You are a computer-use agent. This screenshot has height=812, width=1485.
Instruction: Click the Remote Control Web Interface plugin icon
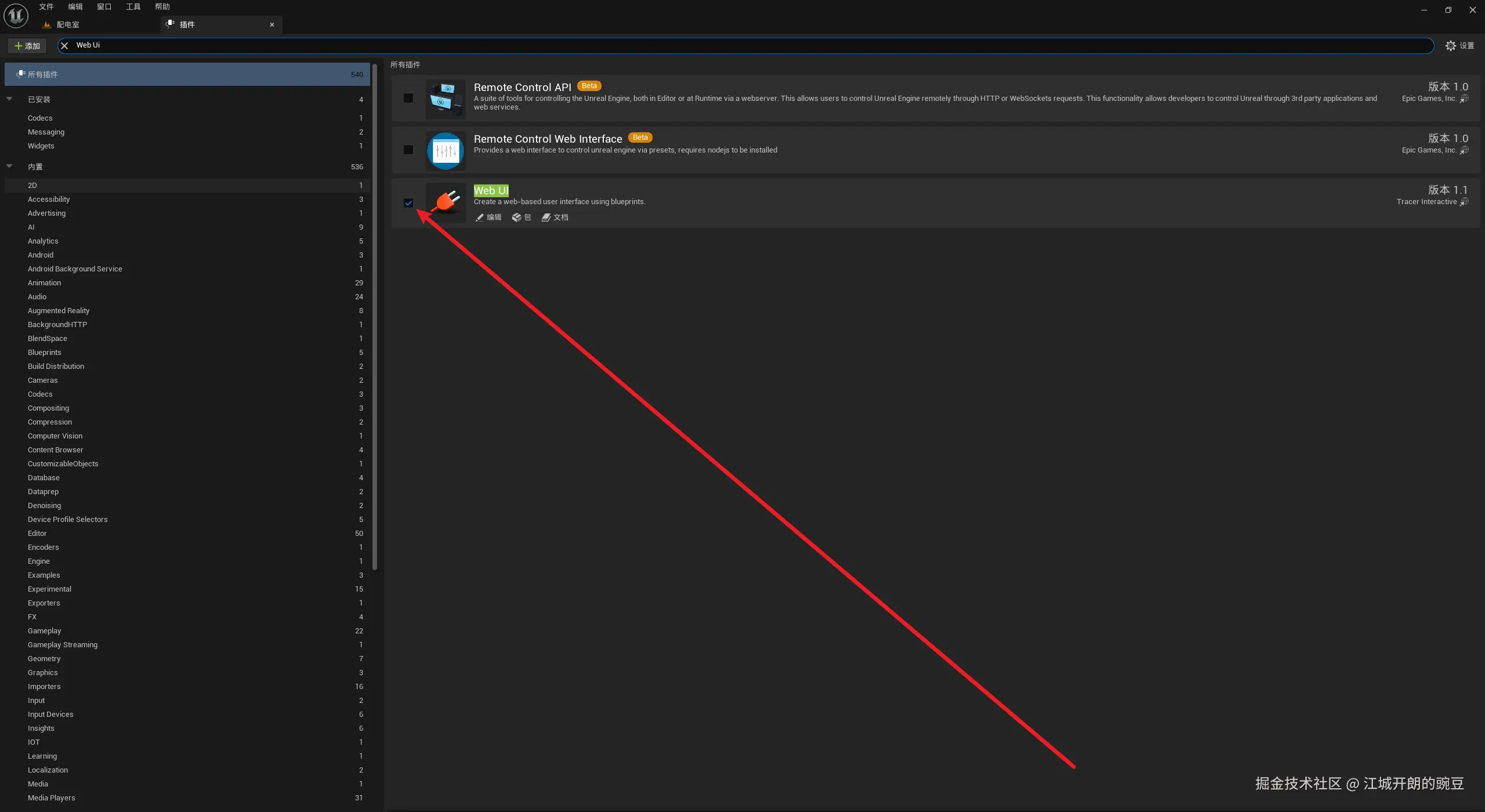(x=445, y=150)
